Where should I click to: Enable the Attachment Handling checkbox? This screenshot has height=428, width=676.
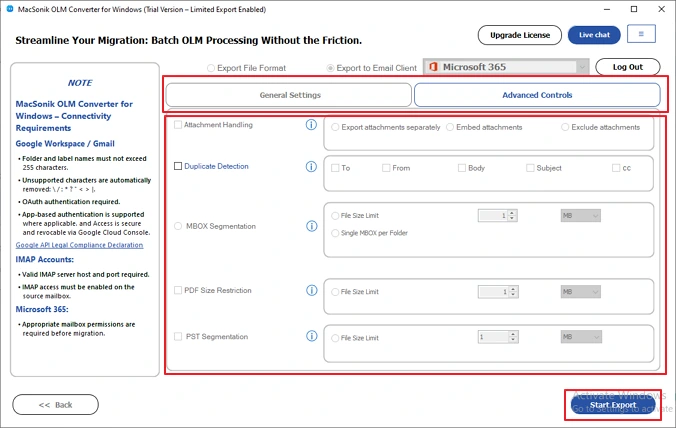click(x=178, y=125)
